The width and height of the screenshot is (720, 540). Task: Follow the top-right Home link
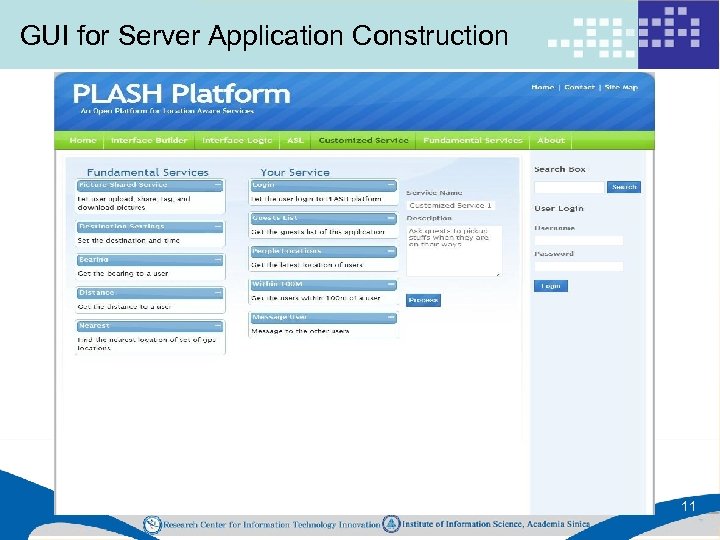coord(542,87)
